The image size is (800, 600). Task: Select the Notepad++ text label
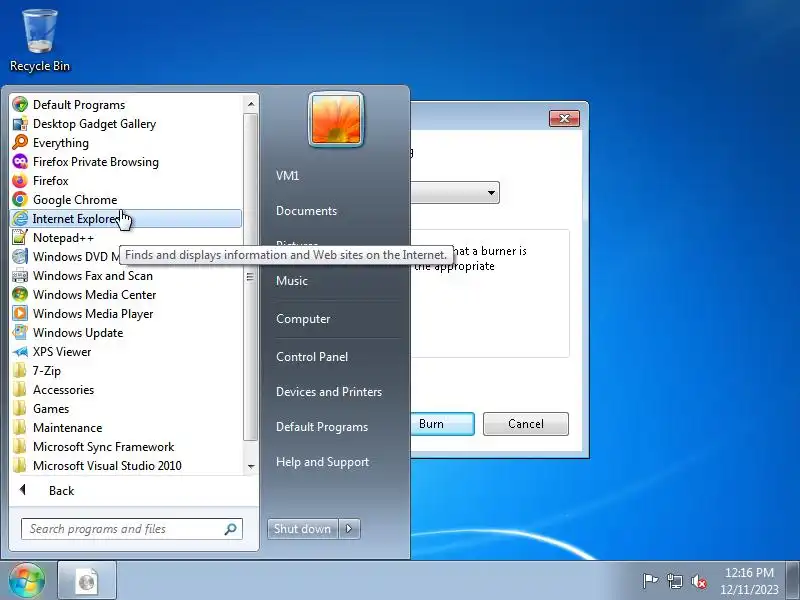[x=63, y=238]
